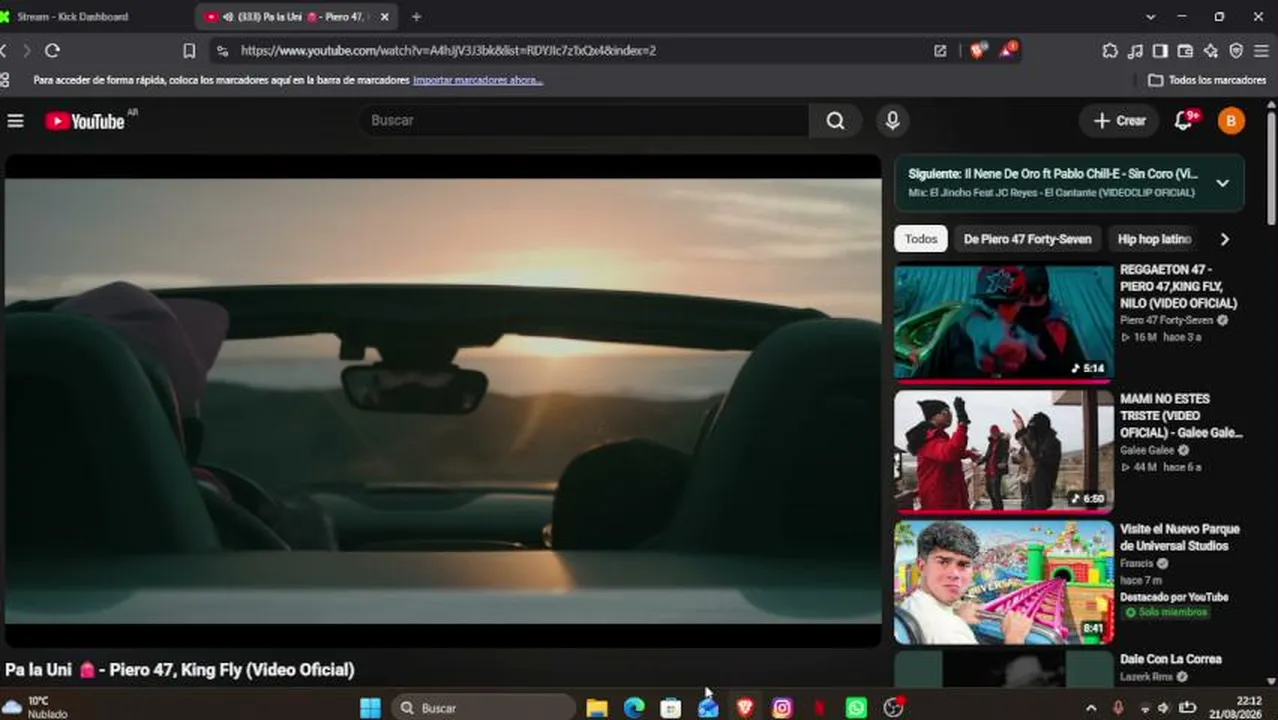Open the REGGAETON 47 video thumbnail
1278x720 pixels.
coord(1003,323)
